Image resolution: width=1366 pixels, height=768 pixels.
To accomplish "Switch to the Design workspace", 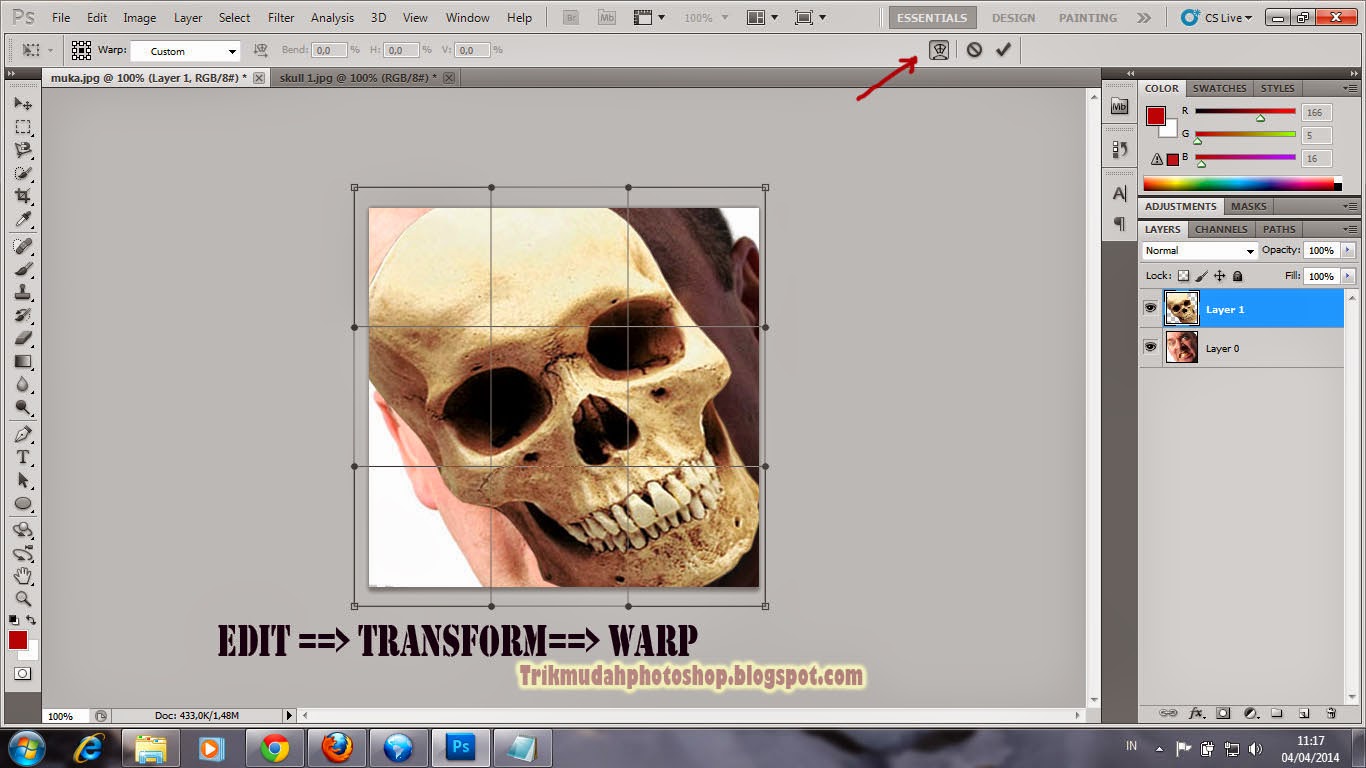I will click(1013, 17).
